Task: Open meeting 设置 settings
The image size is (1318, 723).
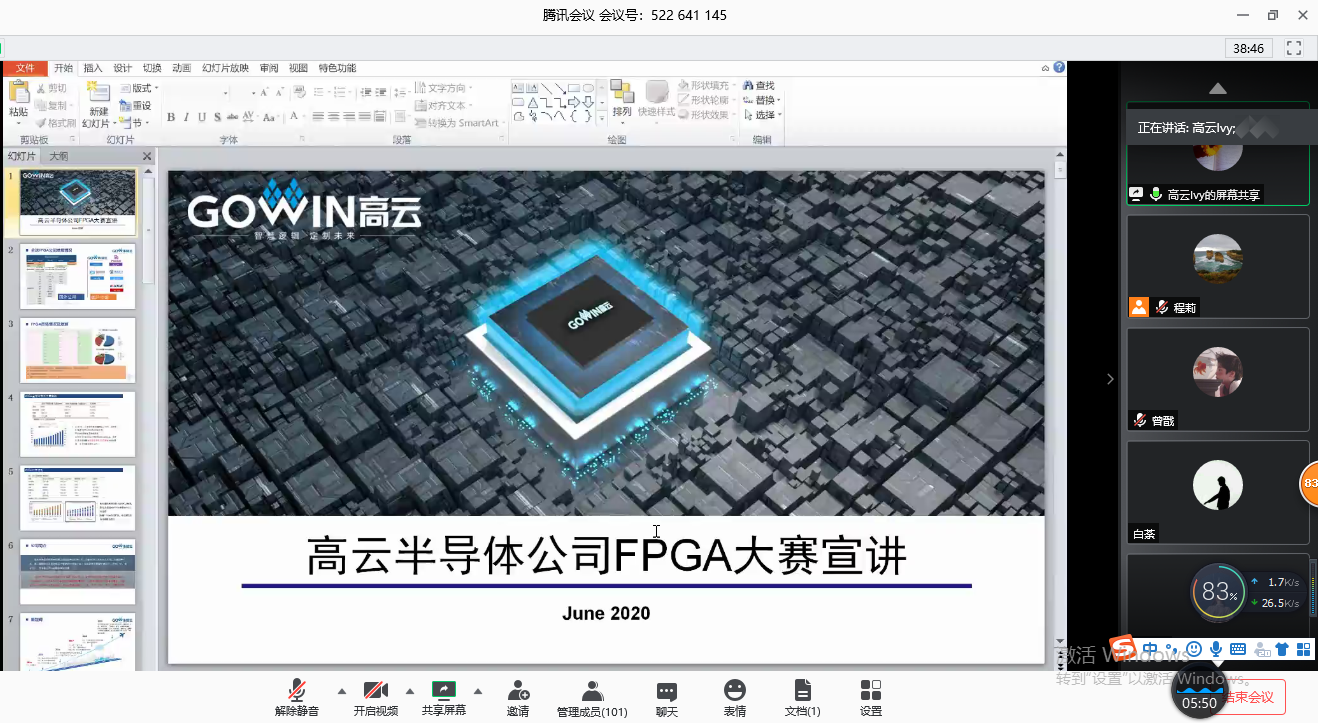Action: (871, 698)
